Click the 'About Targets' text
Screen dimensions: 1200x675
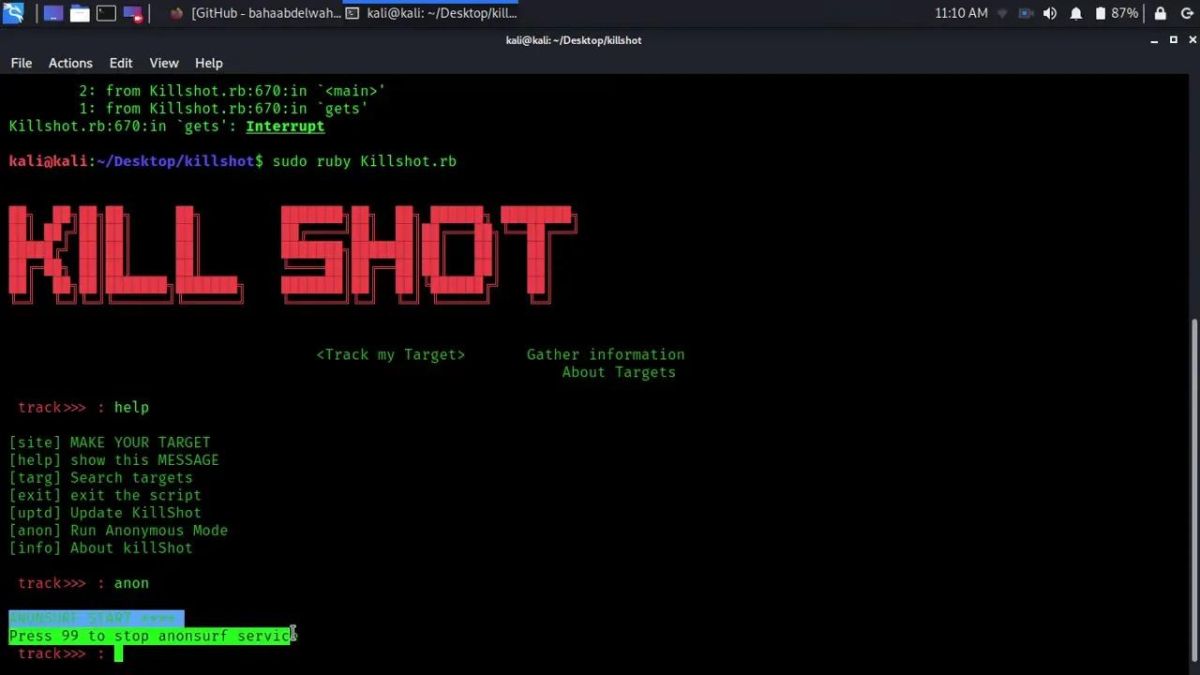click(619, 372)
